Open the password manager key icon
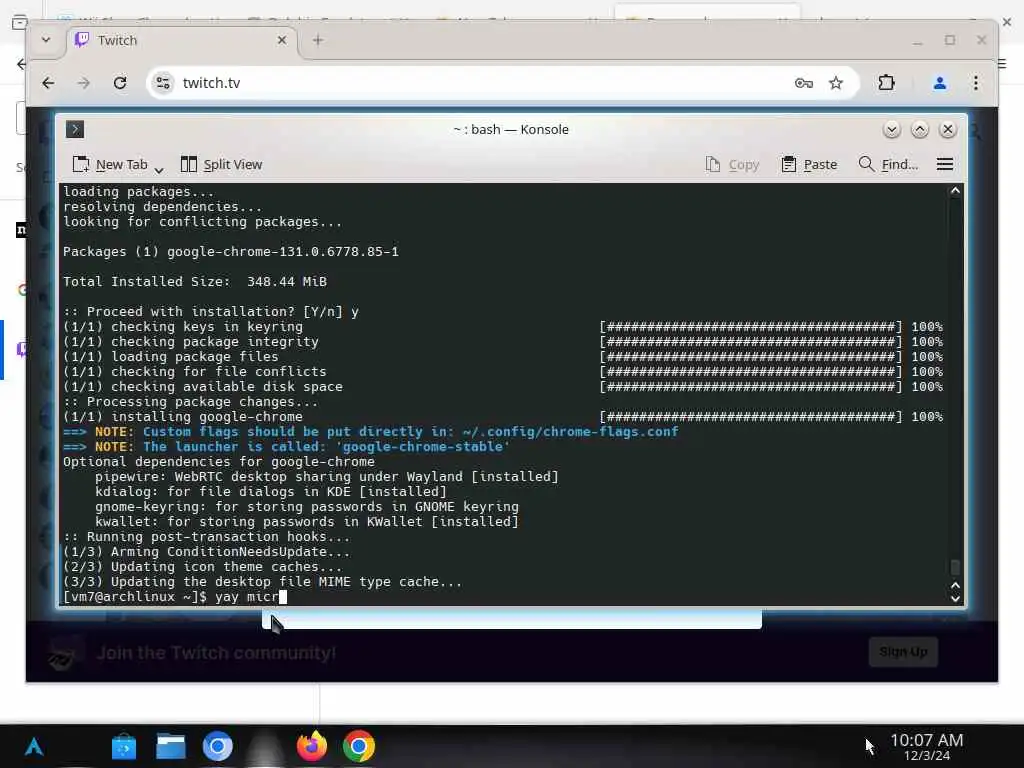The width and height of the screenshot is (1024, 768). (803, 83)
